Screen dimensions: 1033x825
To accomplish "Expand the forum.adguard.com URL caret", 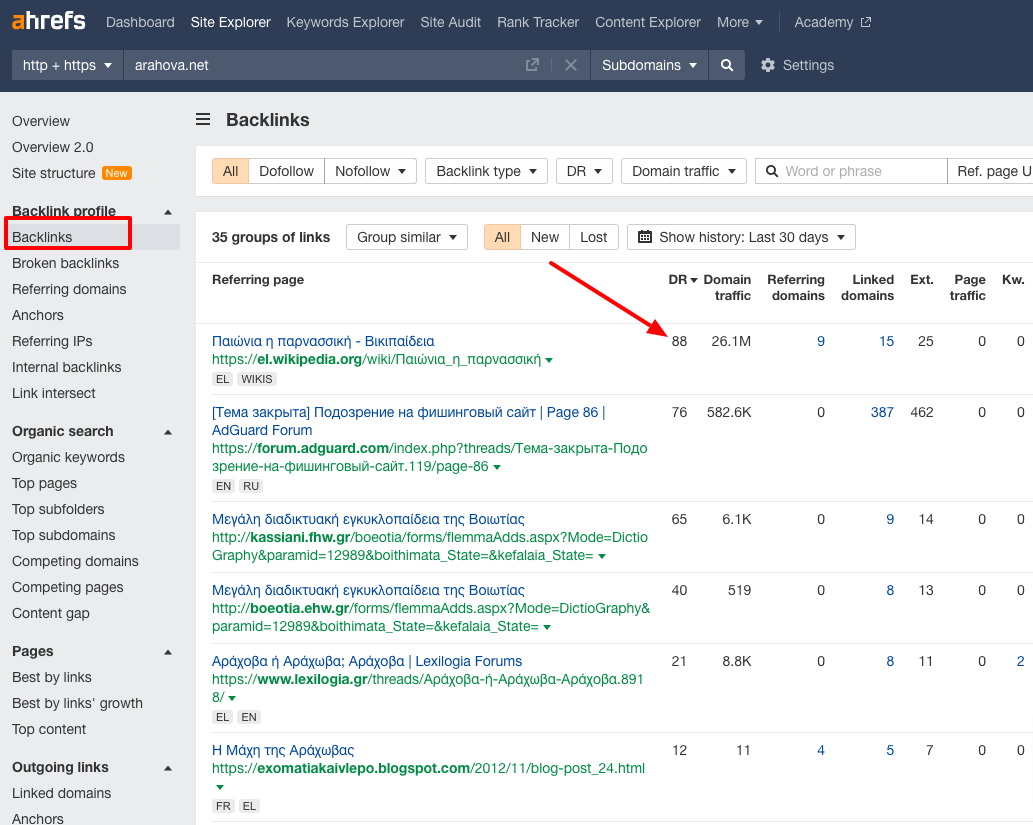I will [x=497, y=467].
